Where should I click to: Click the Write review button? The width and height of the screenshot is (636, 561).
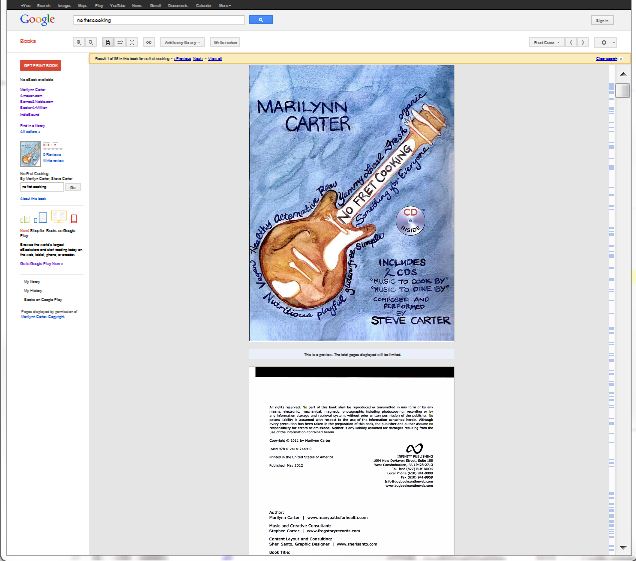pyautogui.click(x=225, y=43)
